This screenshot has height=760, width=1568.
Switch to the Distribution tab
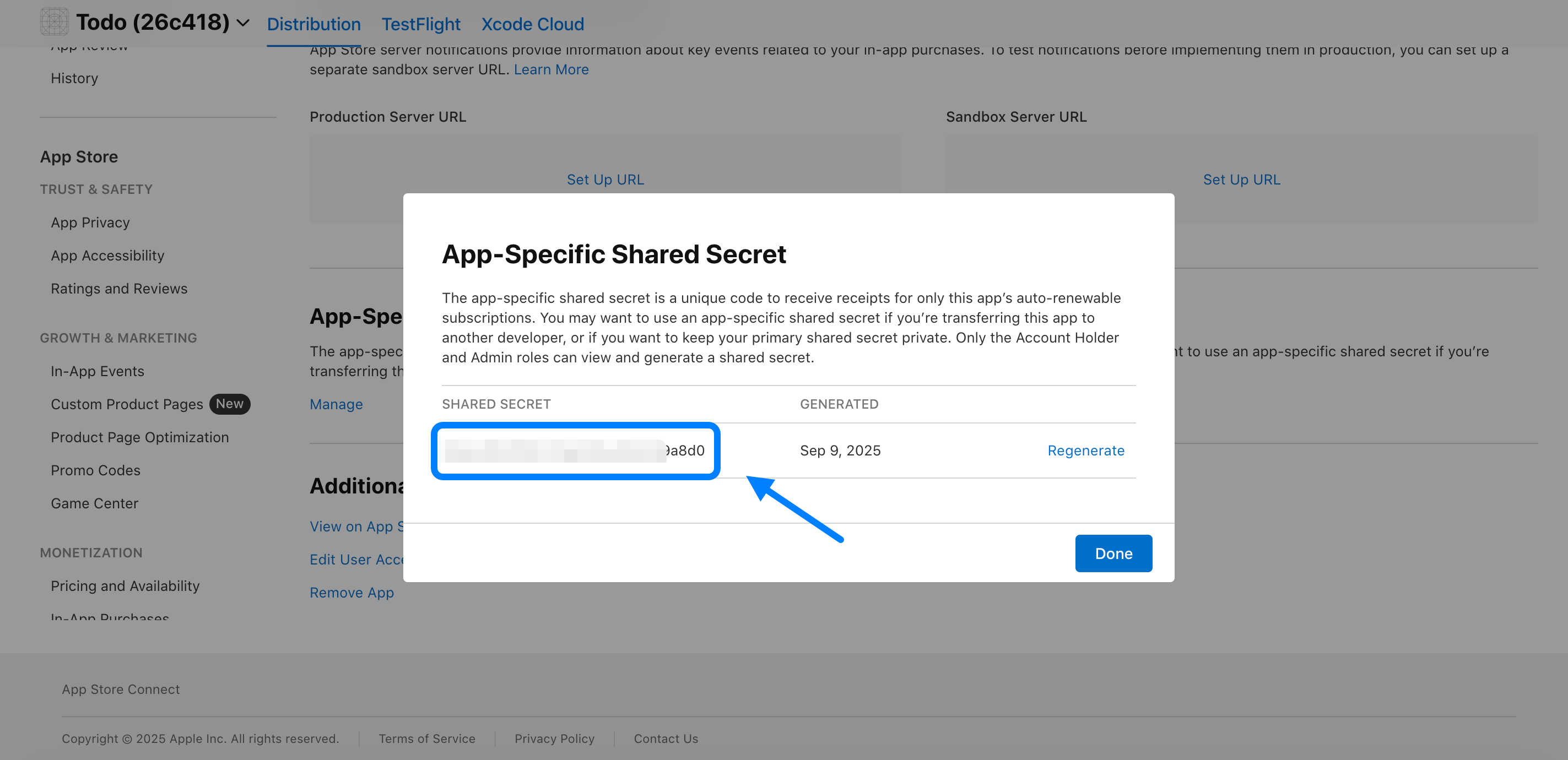click(x=313, y=24)
